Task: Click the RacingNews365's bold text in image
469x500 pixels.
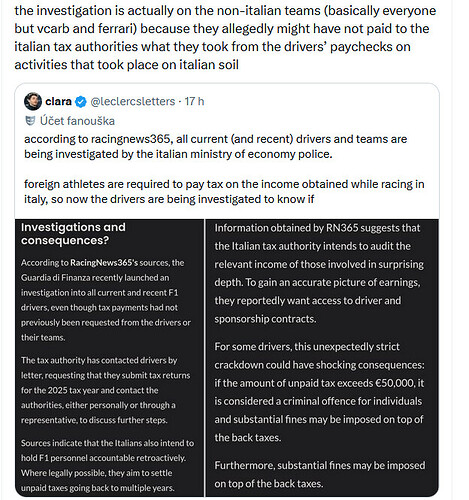Action: tap(104, 263)
